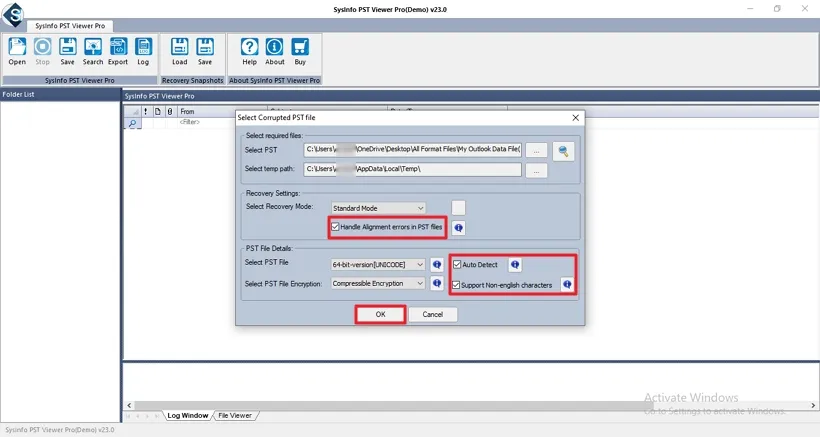Open the Search tool in the toolbar
The width and height of the screenshot is (820, 437).
(x=93, y=51)
